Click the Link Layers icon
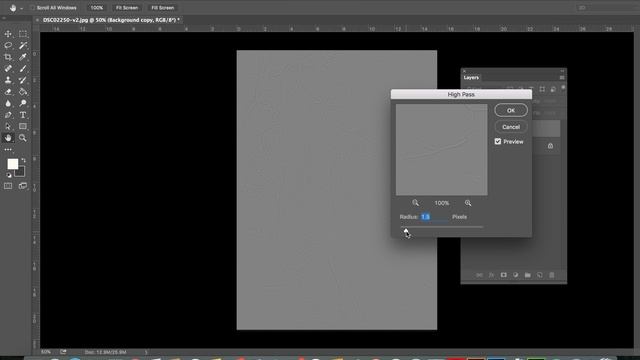 click(479, 275)
